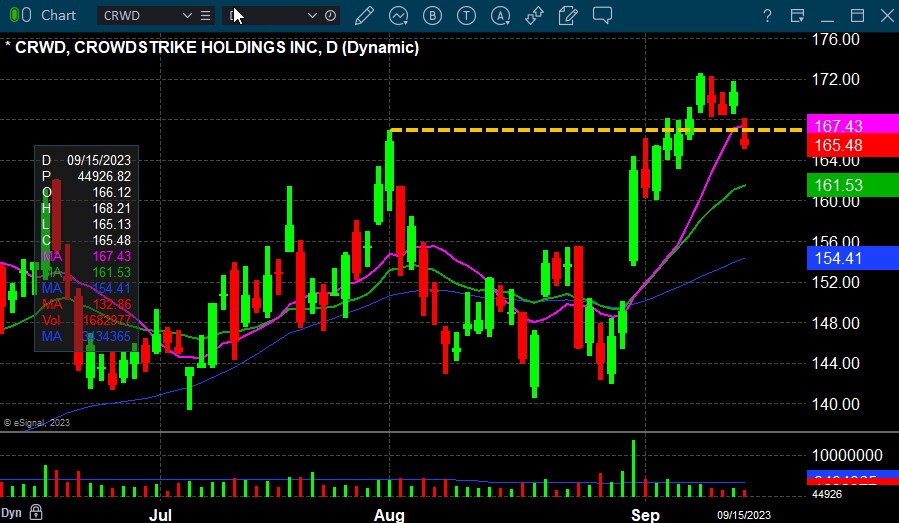This screenshot has height=523, width=899.
Task: Open the notes edit page icon
Action: (568, 15)
